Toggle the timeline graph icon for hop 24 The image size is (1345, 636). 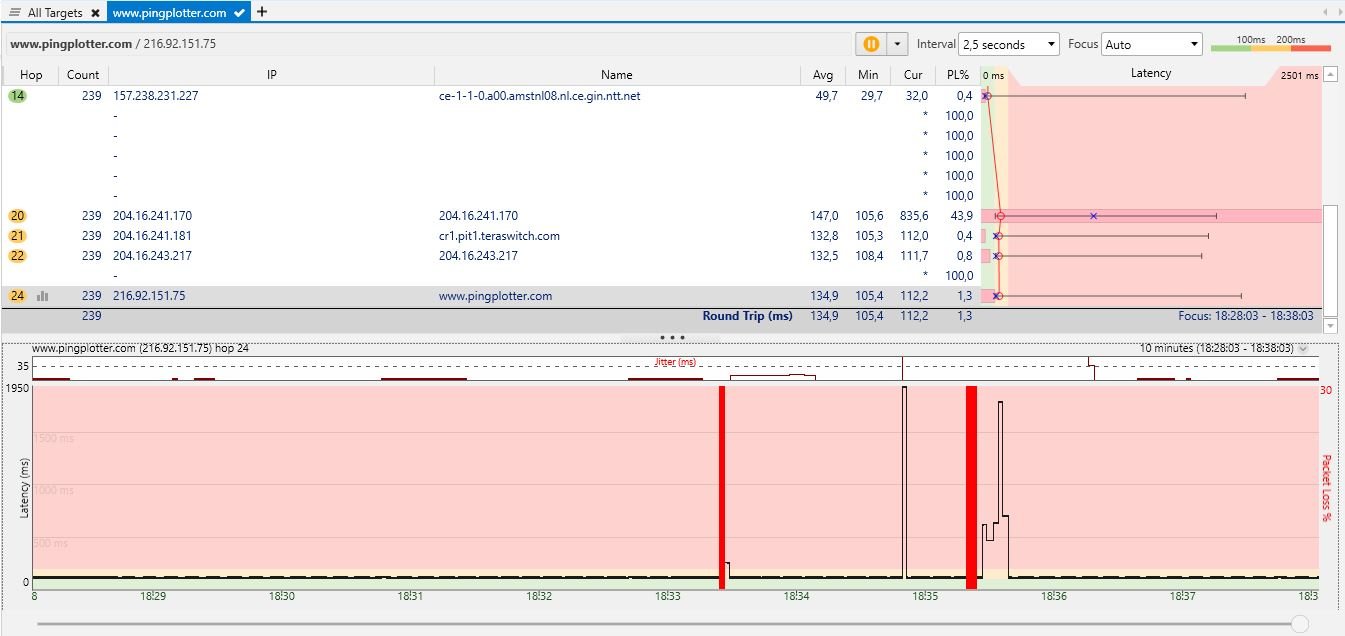point(43,296)
